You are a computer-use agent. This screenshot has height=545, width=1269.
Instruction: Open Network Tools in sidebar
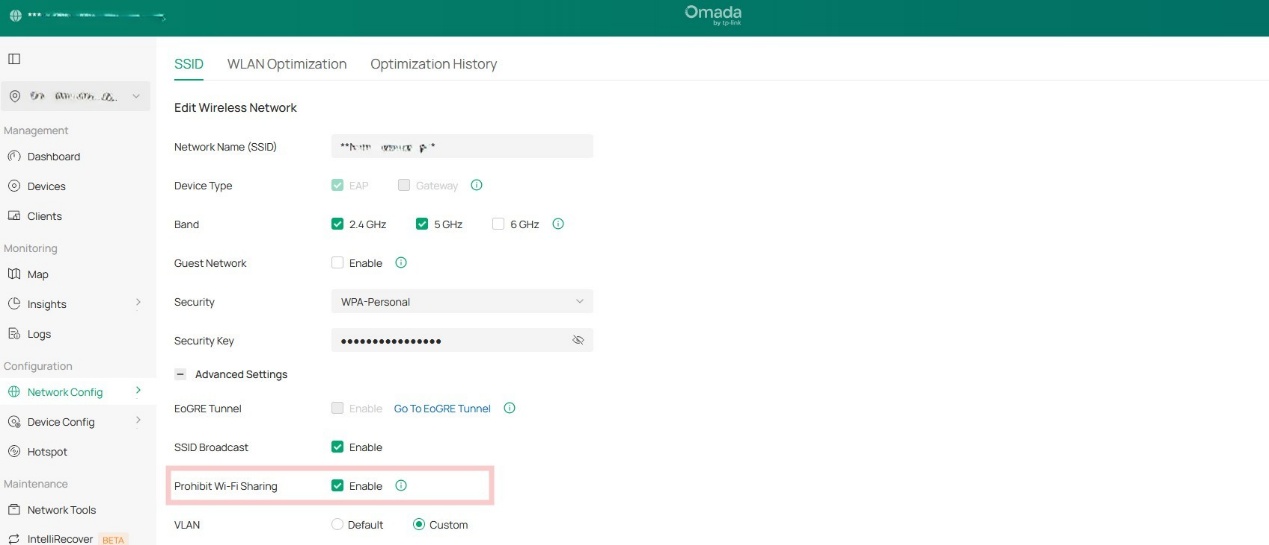(62, 510)
